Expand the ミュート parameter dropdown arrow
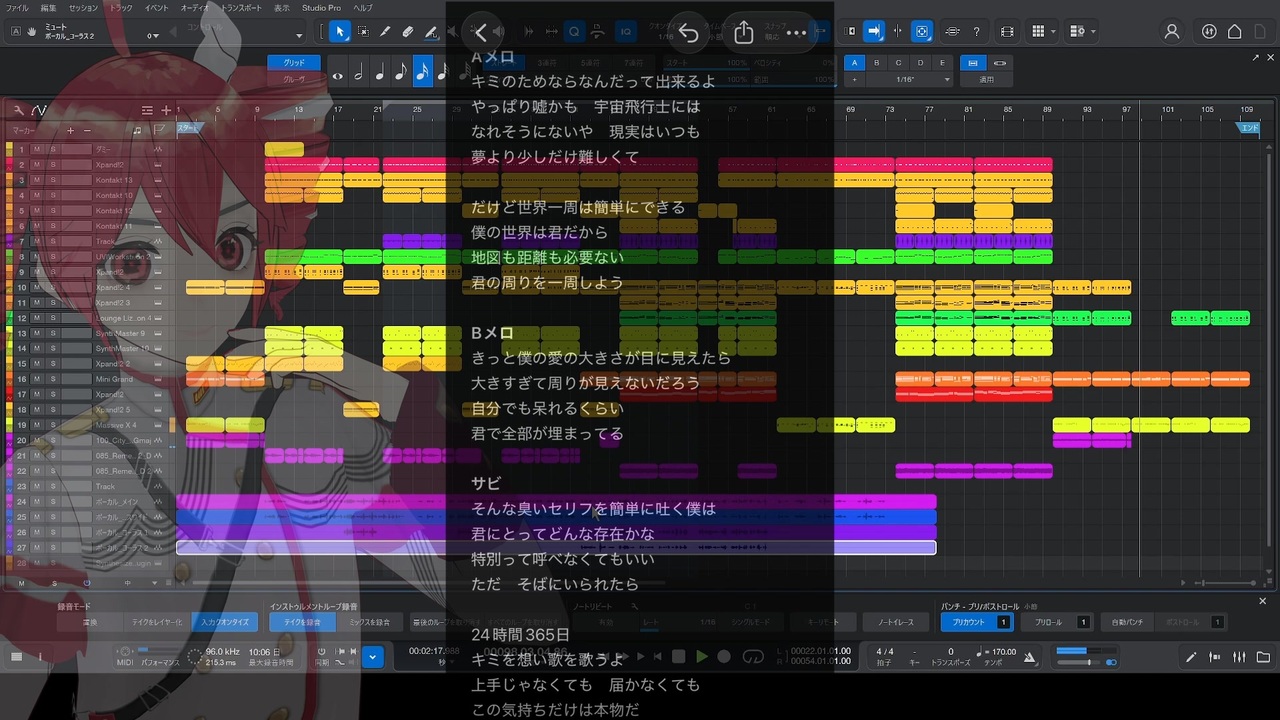 click(154, 37)
